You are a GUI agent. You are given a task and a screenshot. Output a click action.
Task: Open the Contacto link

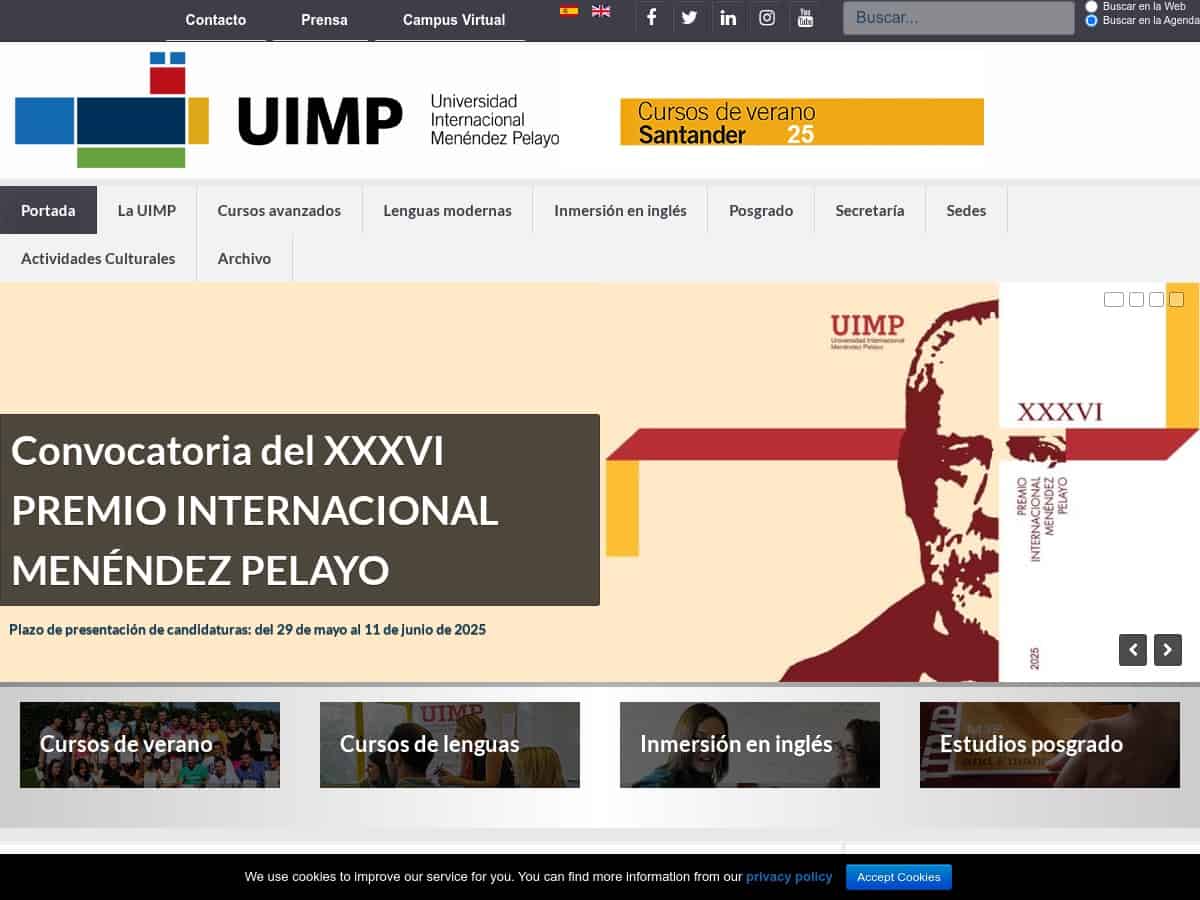[x=216, y=20]
